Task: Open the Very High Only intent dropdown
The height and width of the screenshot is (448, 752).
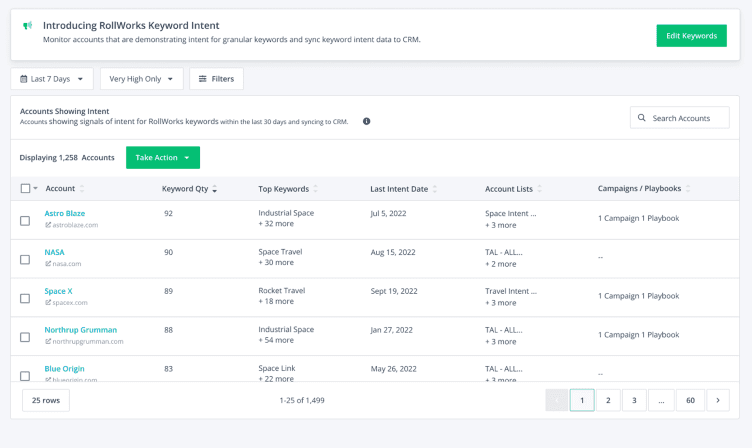Action: click(141, 79)
